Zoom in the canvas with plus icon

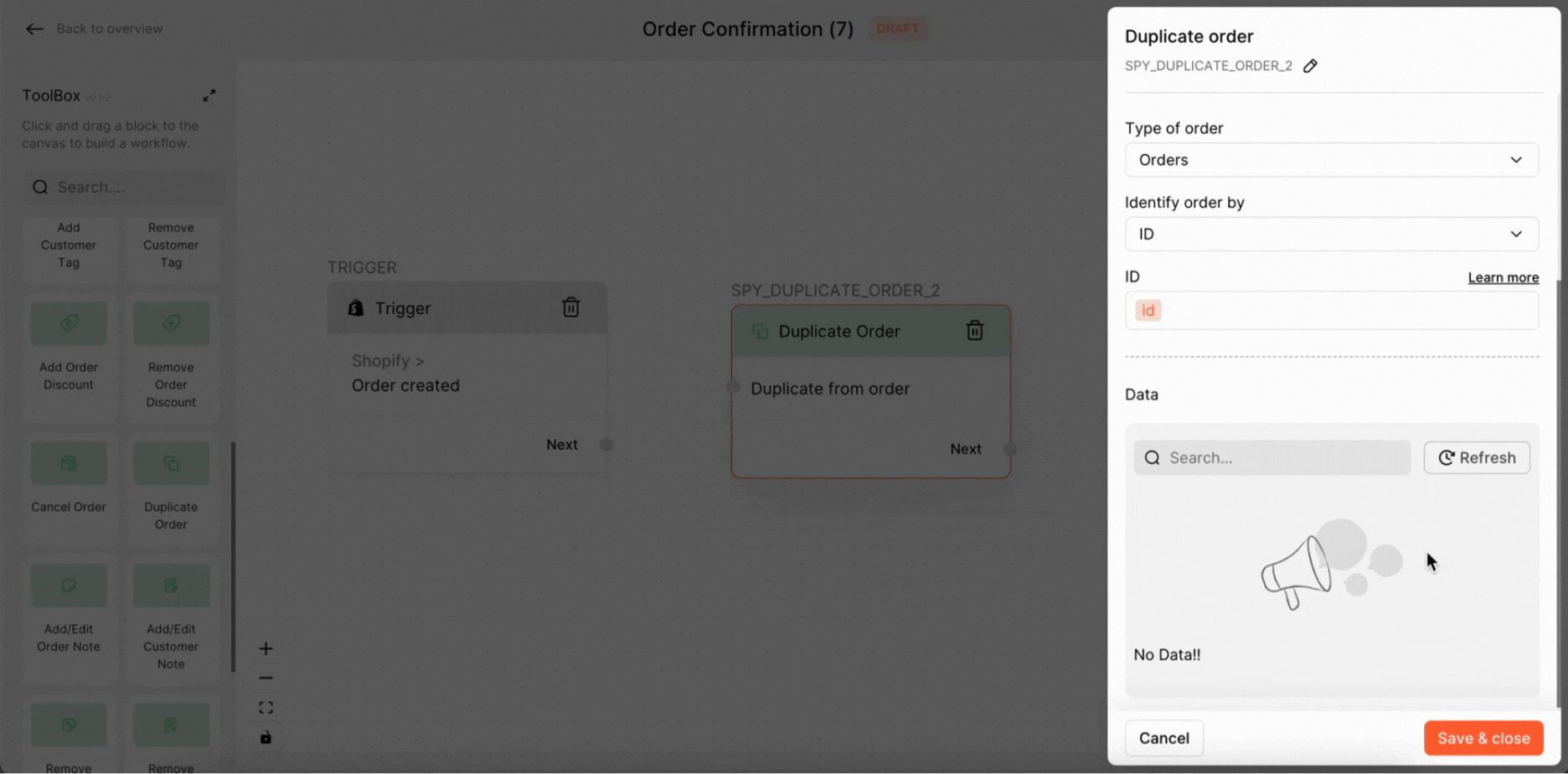pyautogui.click(x=266, y=648)
